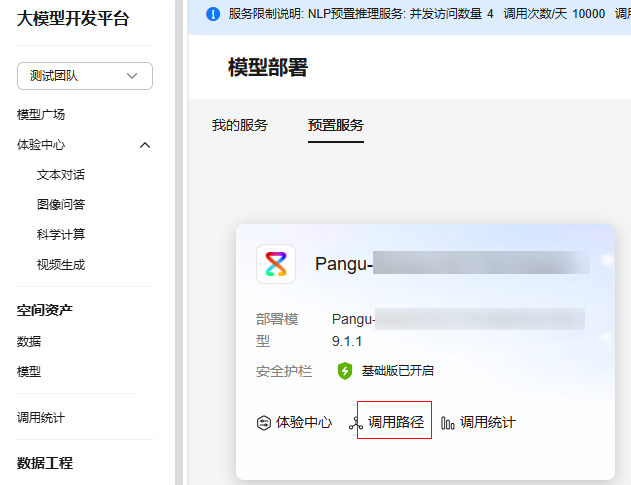Click the 安全护栏 label
This screenshot has width=631, height=485.
coord(284,371)
